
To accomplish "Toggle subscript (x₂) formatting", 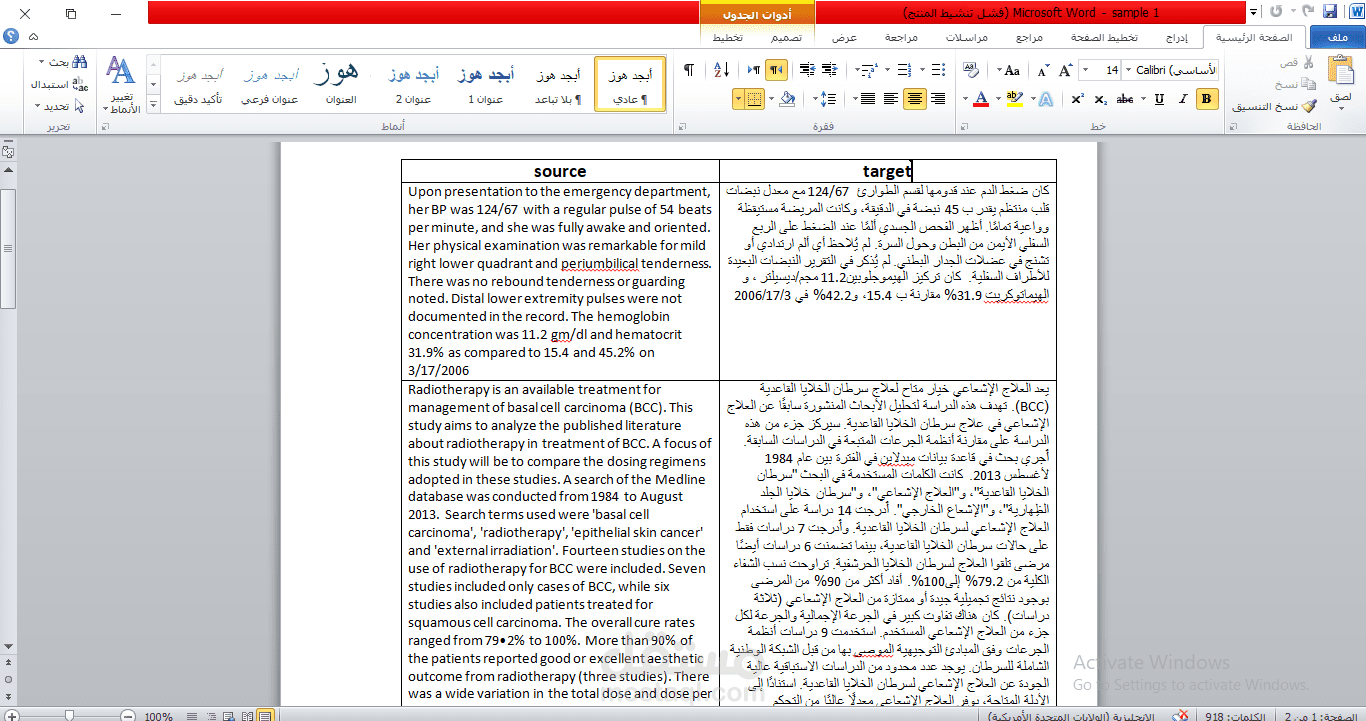I will click(1100, 98).
